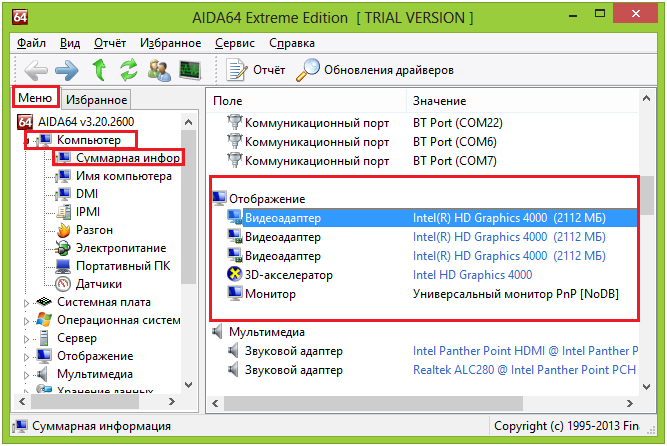Open the Файл menu

[x=31, y=43]
